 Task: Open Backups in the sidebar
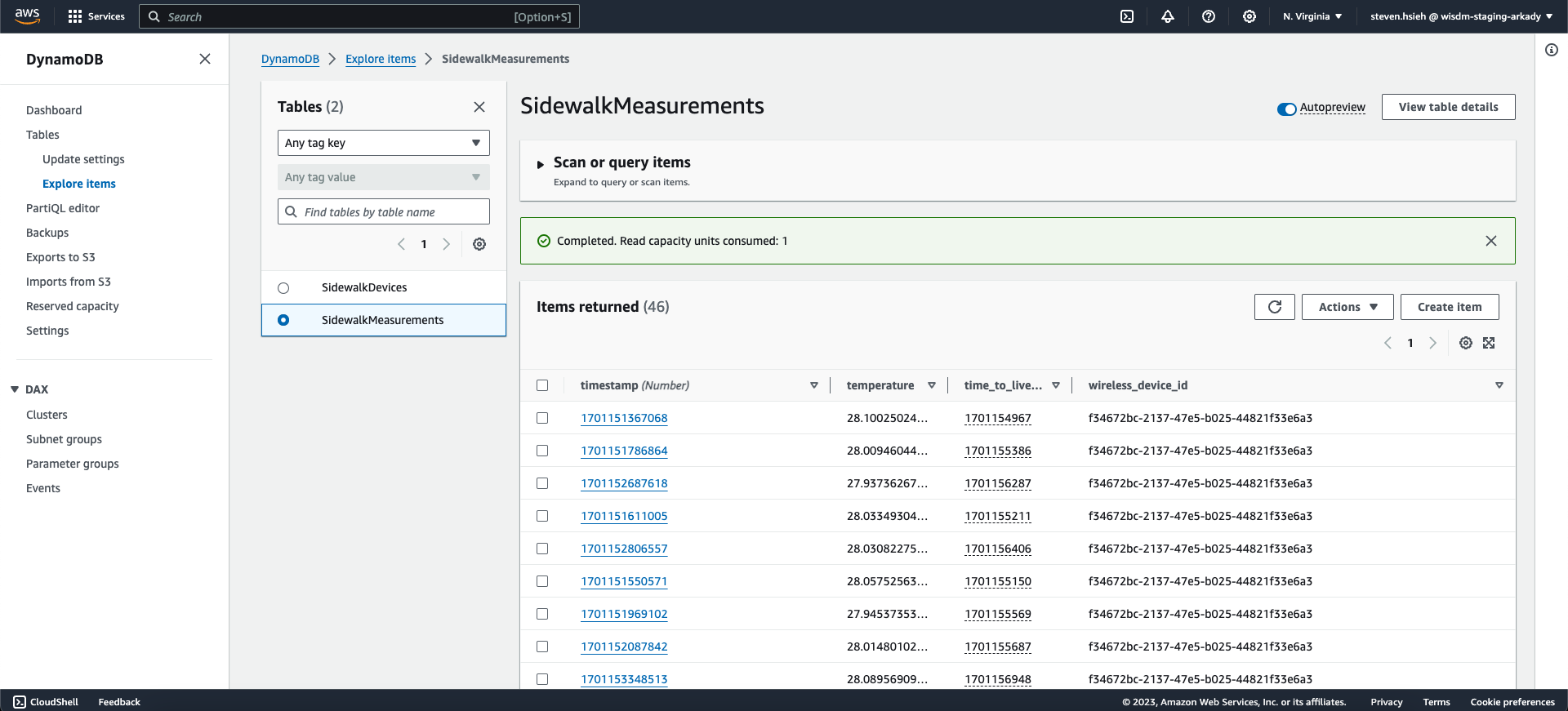tap(47, 233)
